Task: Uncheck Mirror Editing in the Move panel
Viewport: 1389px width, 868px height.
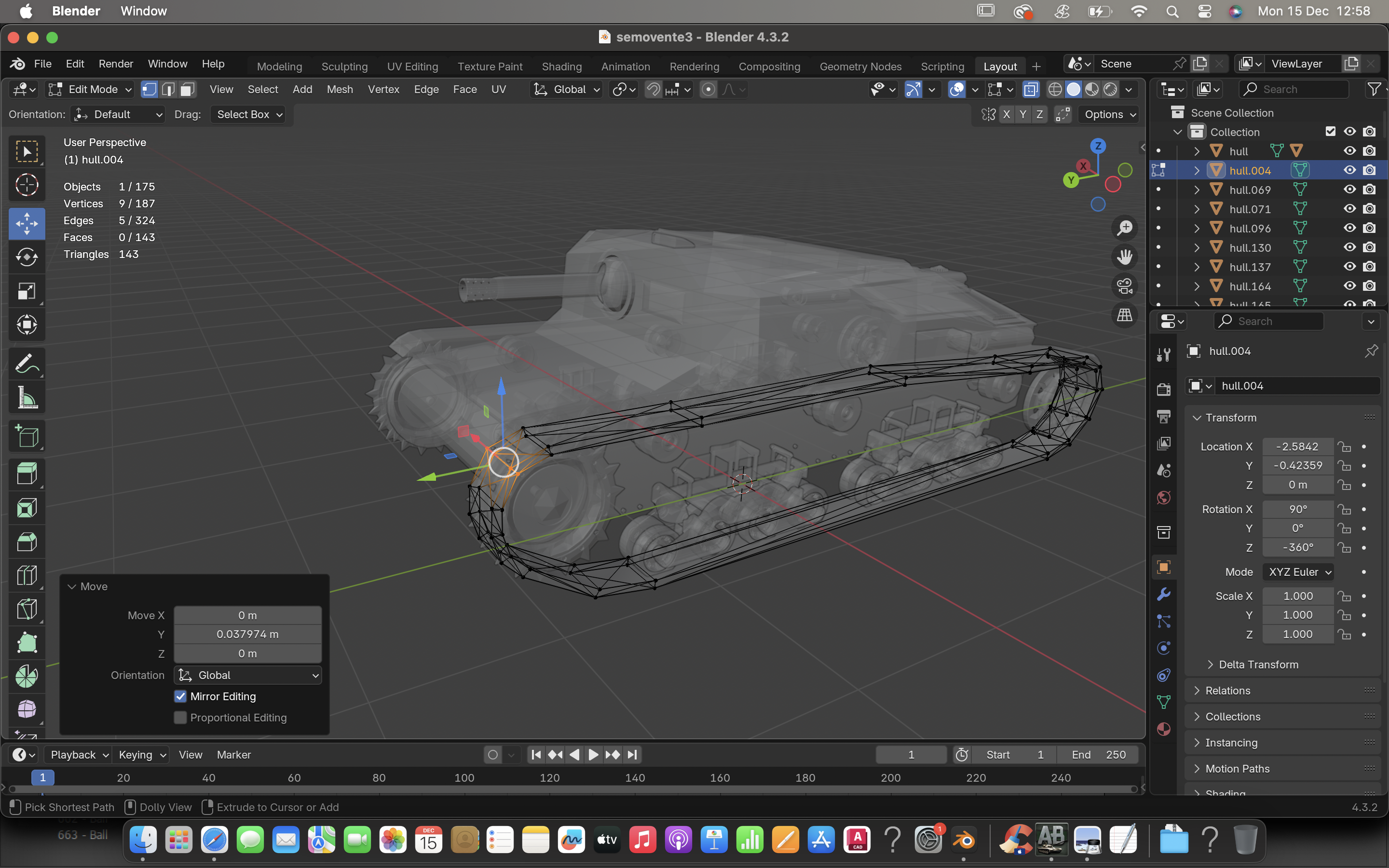Action: [180, 696]
